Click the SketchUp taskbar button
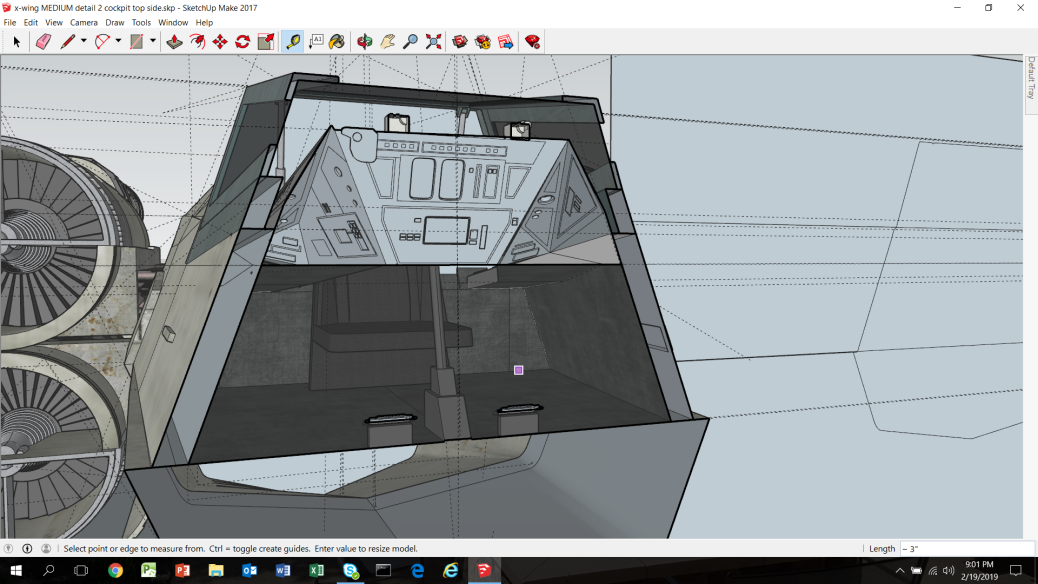1038x584 pixels. coord(484,570)
